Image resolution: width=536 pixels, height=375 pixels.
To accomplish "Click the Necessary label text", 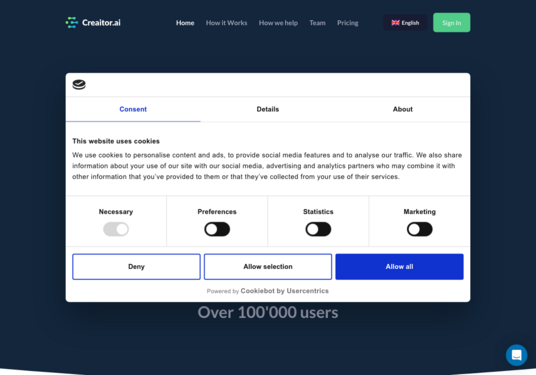I will click(x=116, y=212).
